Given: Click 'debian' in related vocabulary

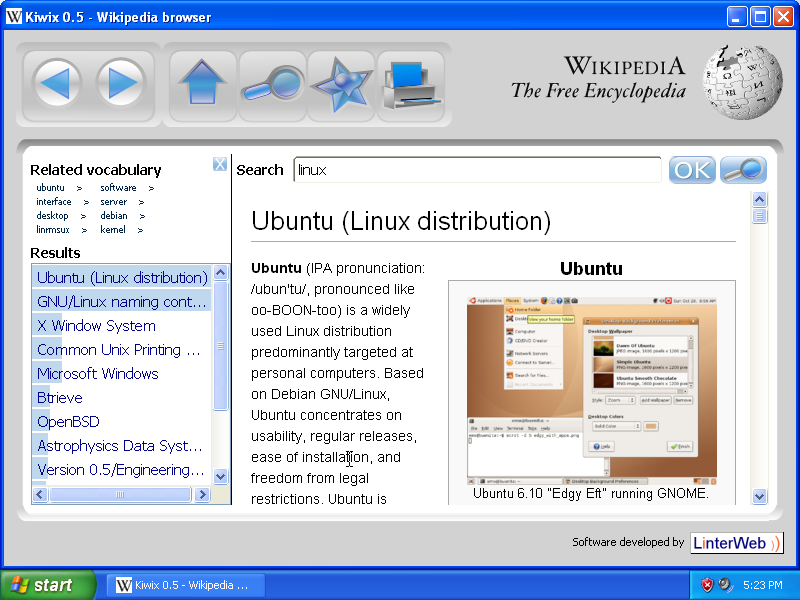Looking at the screenshot, I should 114,215.
